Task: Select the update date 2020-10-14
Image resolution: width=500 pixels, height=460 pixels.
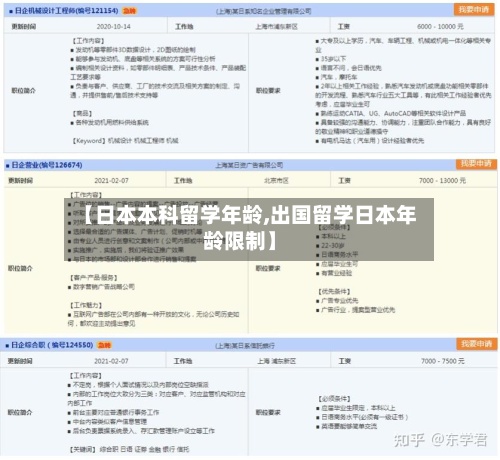Action: coord(113,26)
